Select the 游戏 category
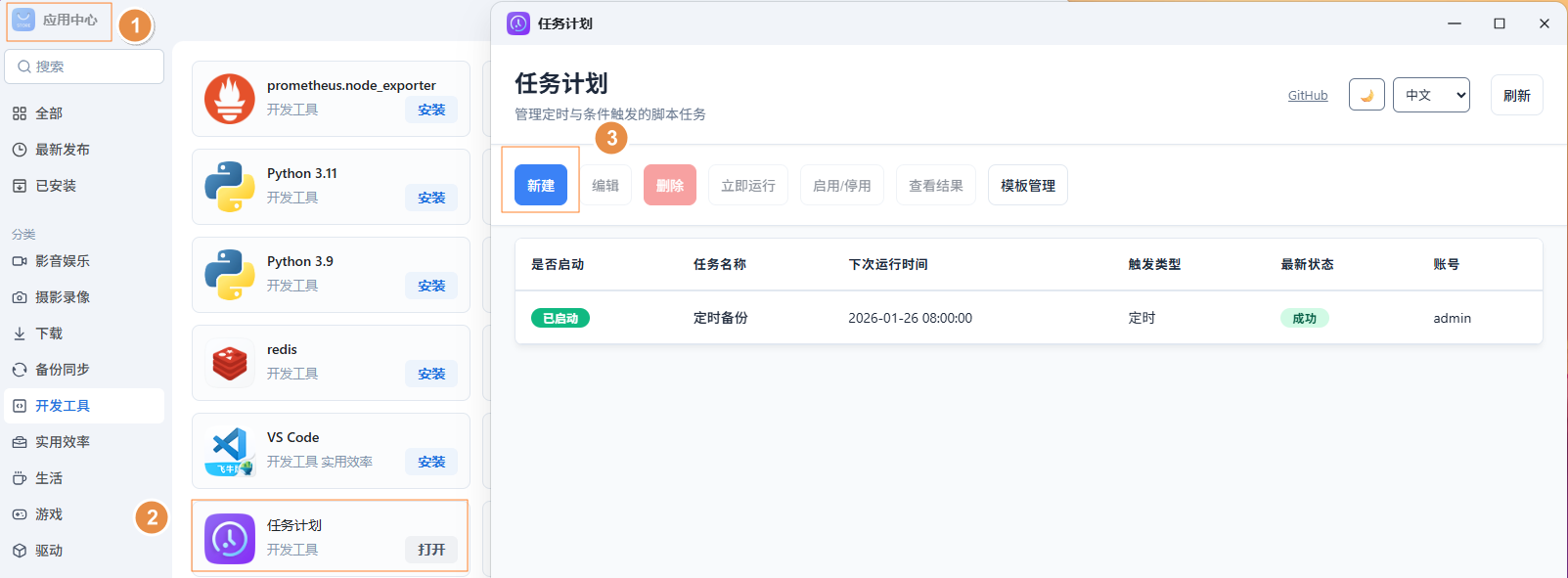The width and height of the screenshot is (1568, 578). tap(84, 514)
